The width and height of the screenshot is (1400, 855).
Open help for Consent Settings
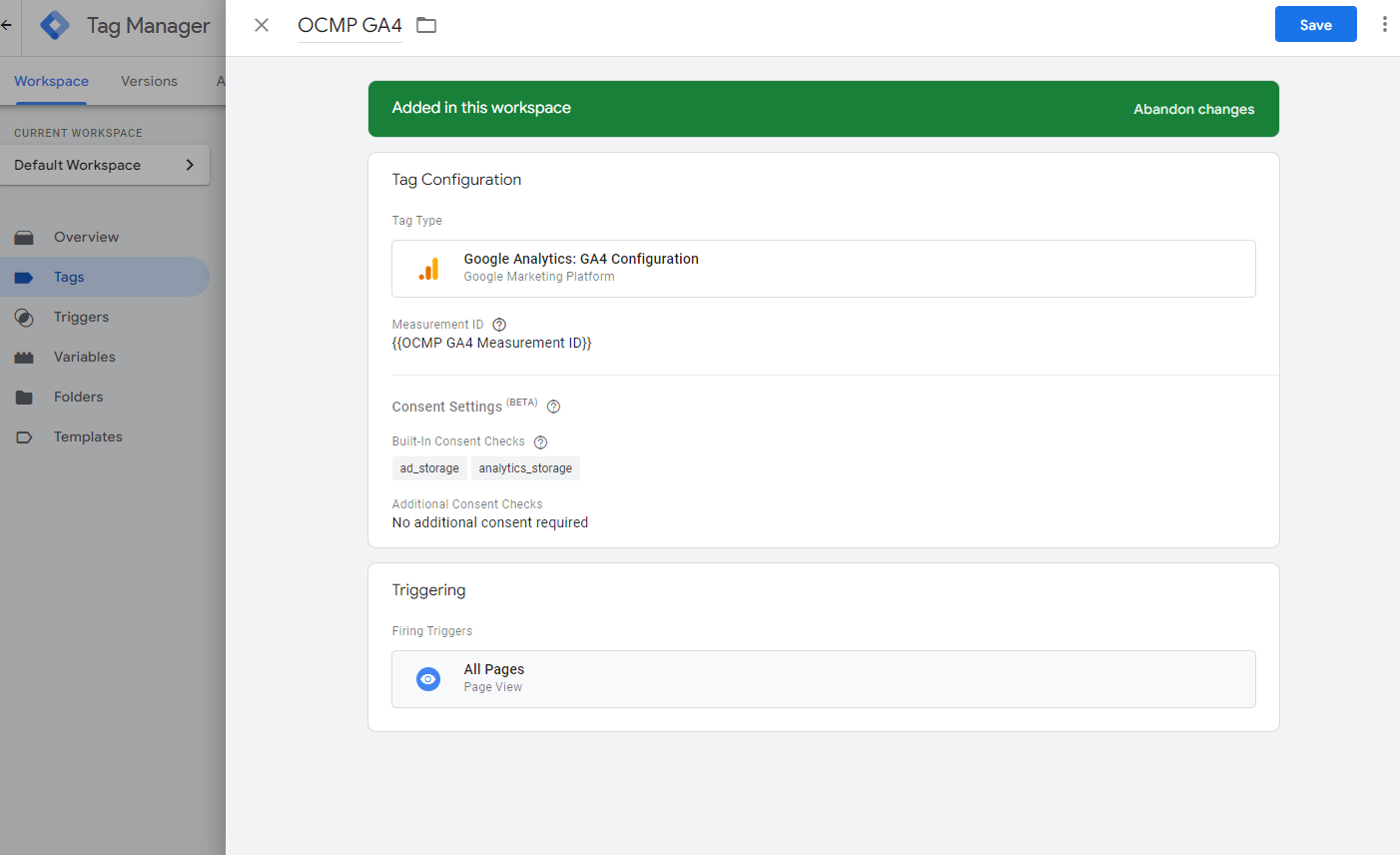(x=553, y=407)
